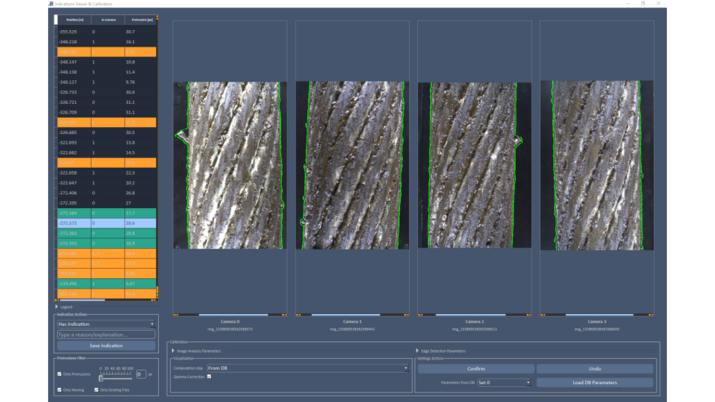715x402 pixels.
Task: Expand Edge Detection Parameters section
Action: (x=417, y=351)
